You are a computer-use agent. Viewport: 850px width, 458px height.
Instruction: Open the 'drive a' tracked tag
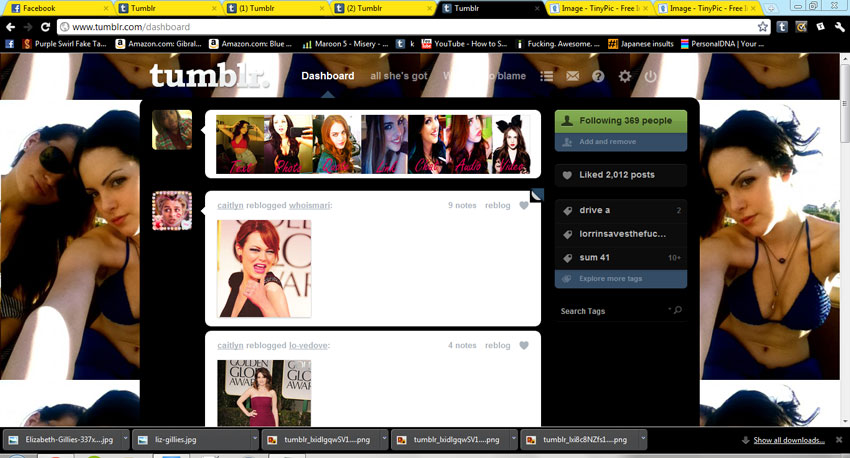(x=621, y=210)
